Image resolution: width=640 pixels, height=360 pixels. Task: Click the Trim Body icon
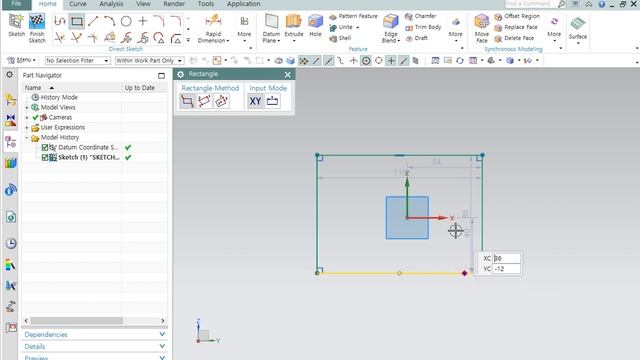(409, 28)
